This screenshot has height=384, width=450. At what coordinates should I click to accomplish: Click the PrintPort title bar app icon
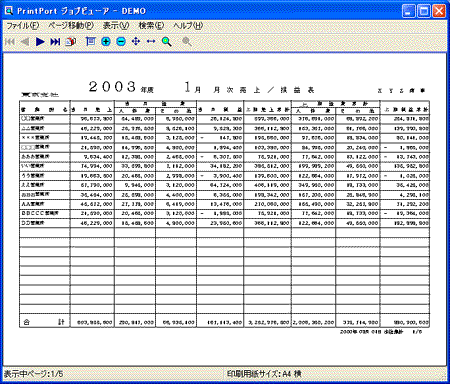(9, 11)
